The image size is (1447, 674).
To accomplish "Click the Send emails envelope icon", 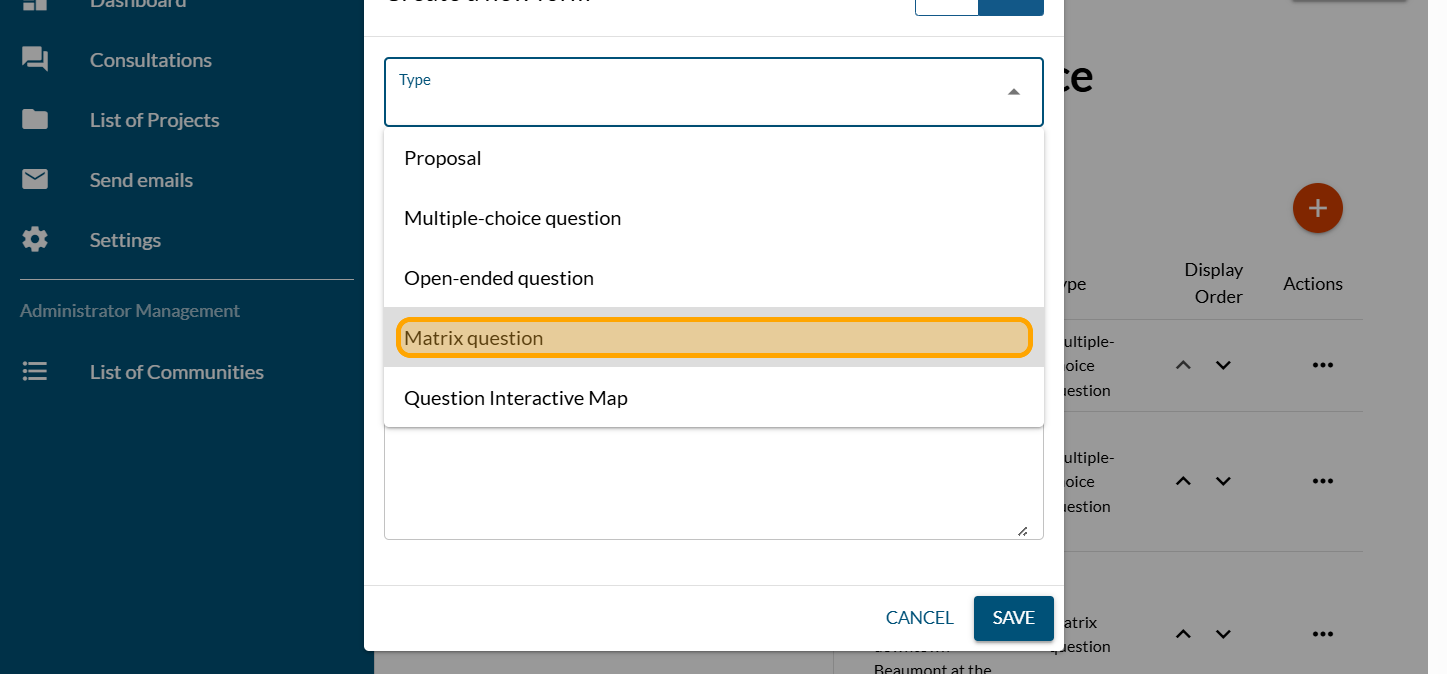I will (x=35, y=180).
